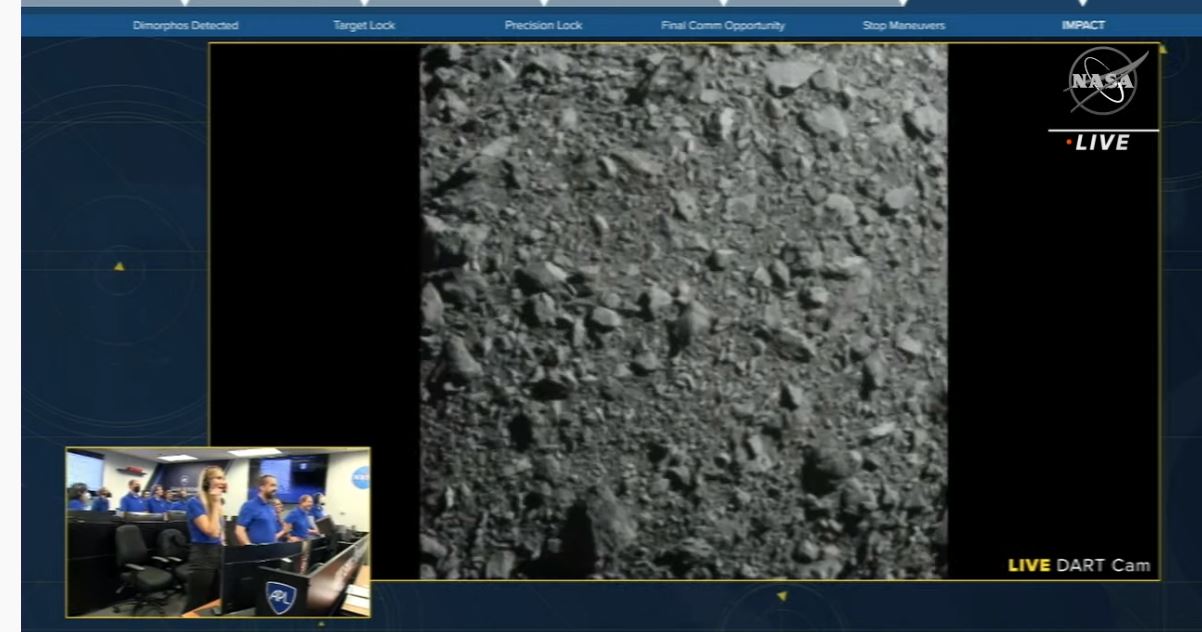Click the timeline marker above Stop Maneuvers
This screenshot has width=1202, height=632.
[903, 4]
